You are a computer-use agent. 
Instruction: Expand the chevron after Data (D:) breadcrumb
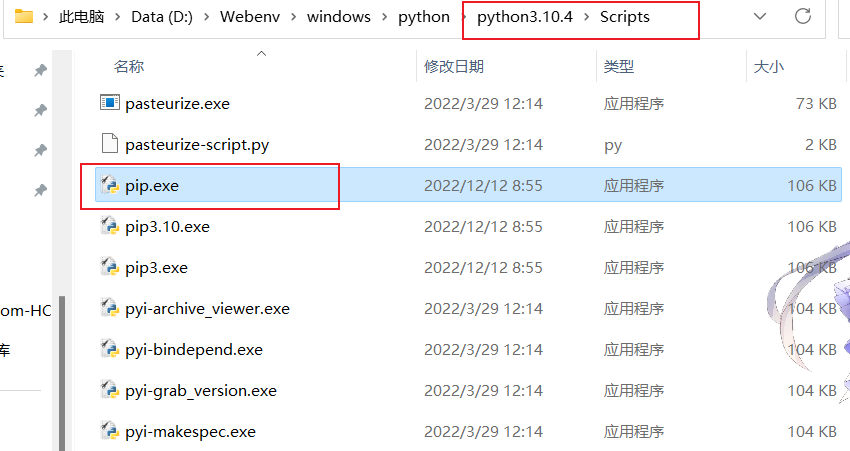click(x=207, y=18)
